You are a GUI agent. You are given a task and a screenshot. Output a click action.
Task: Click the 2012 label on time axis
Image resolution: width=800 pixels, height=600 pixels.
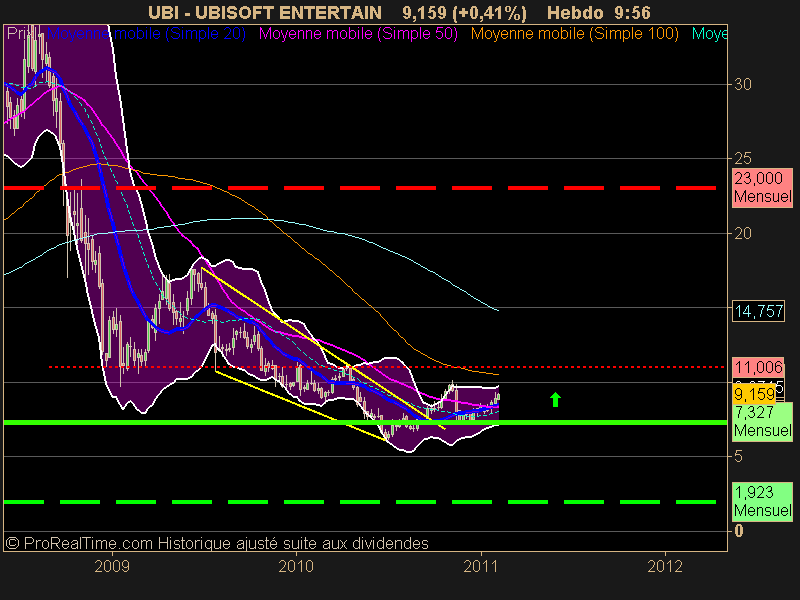(665, 566)
